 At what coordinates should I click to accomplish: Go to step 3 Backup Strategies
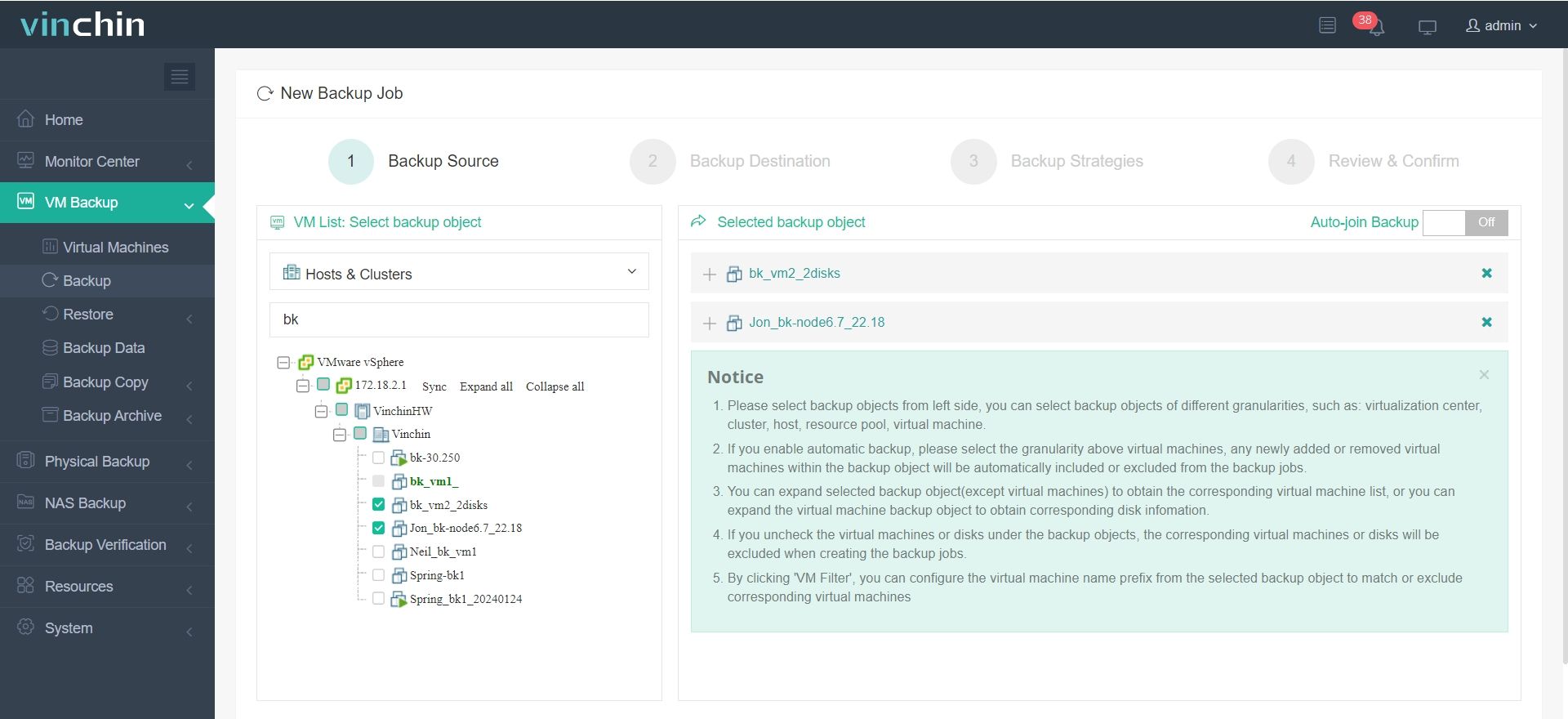[x=1047, y=161]
